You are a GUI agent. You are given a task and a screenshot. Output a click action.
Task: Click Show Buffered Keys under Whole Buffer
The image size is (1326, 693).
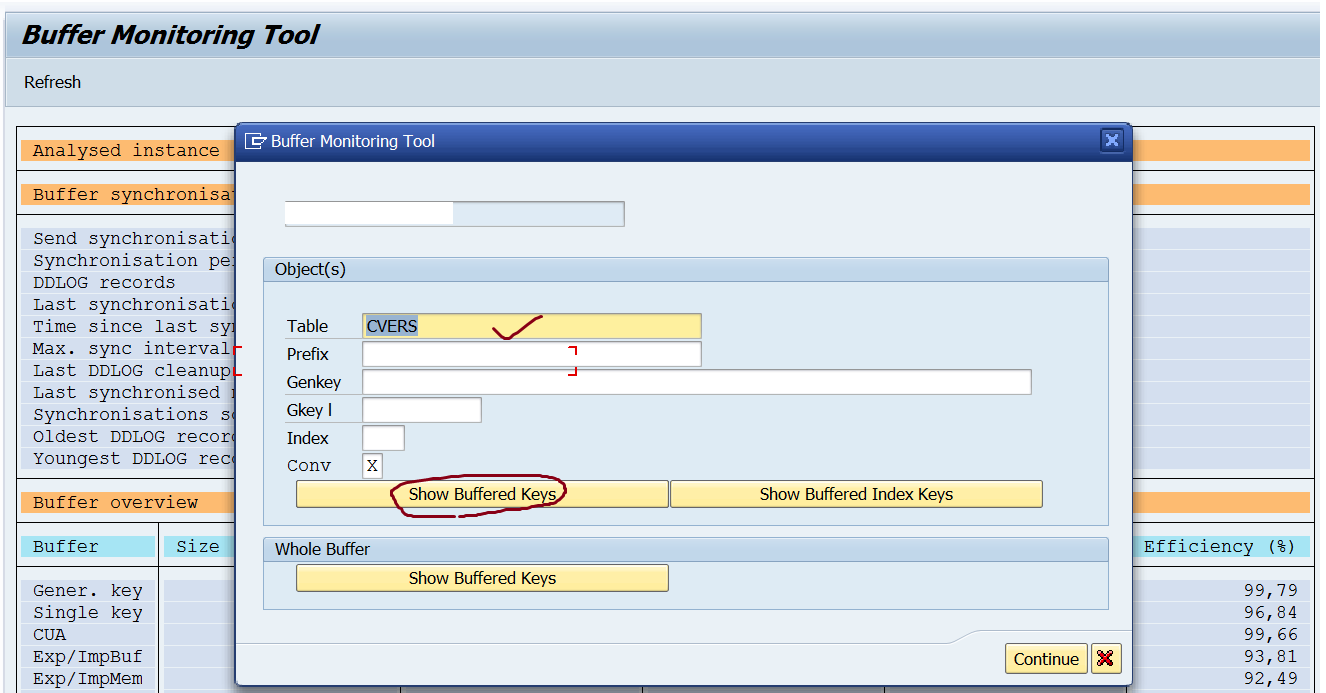pos(482,578)
